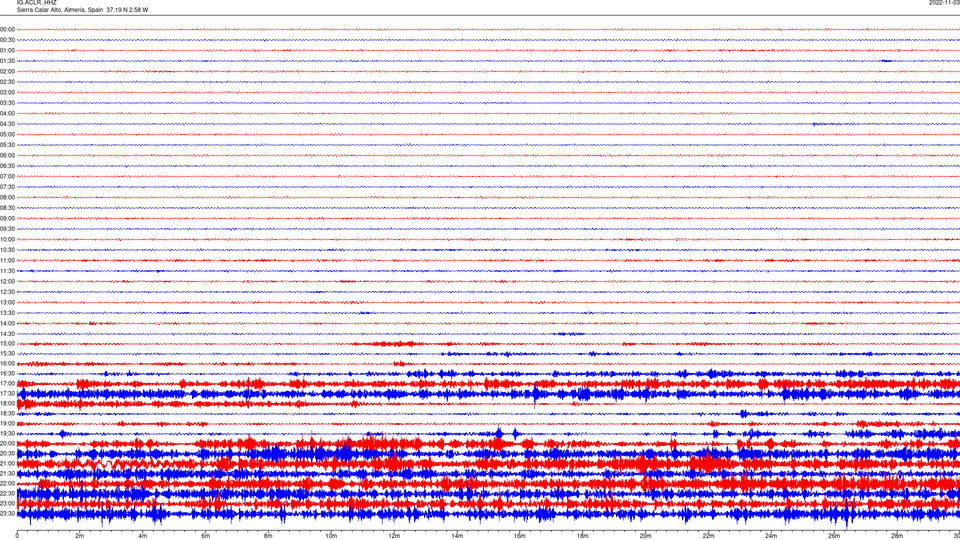960x540 pixels.
Task: Click the station code IG.ACLR..HHZ header
Action: click(x=37, y=3)
